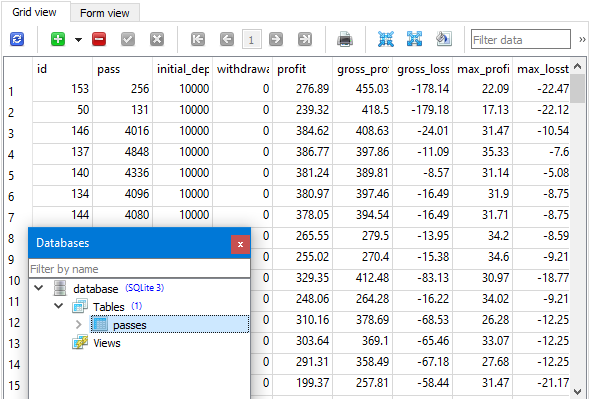Switch to the Grid view tab

(35, 12)
